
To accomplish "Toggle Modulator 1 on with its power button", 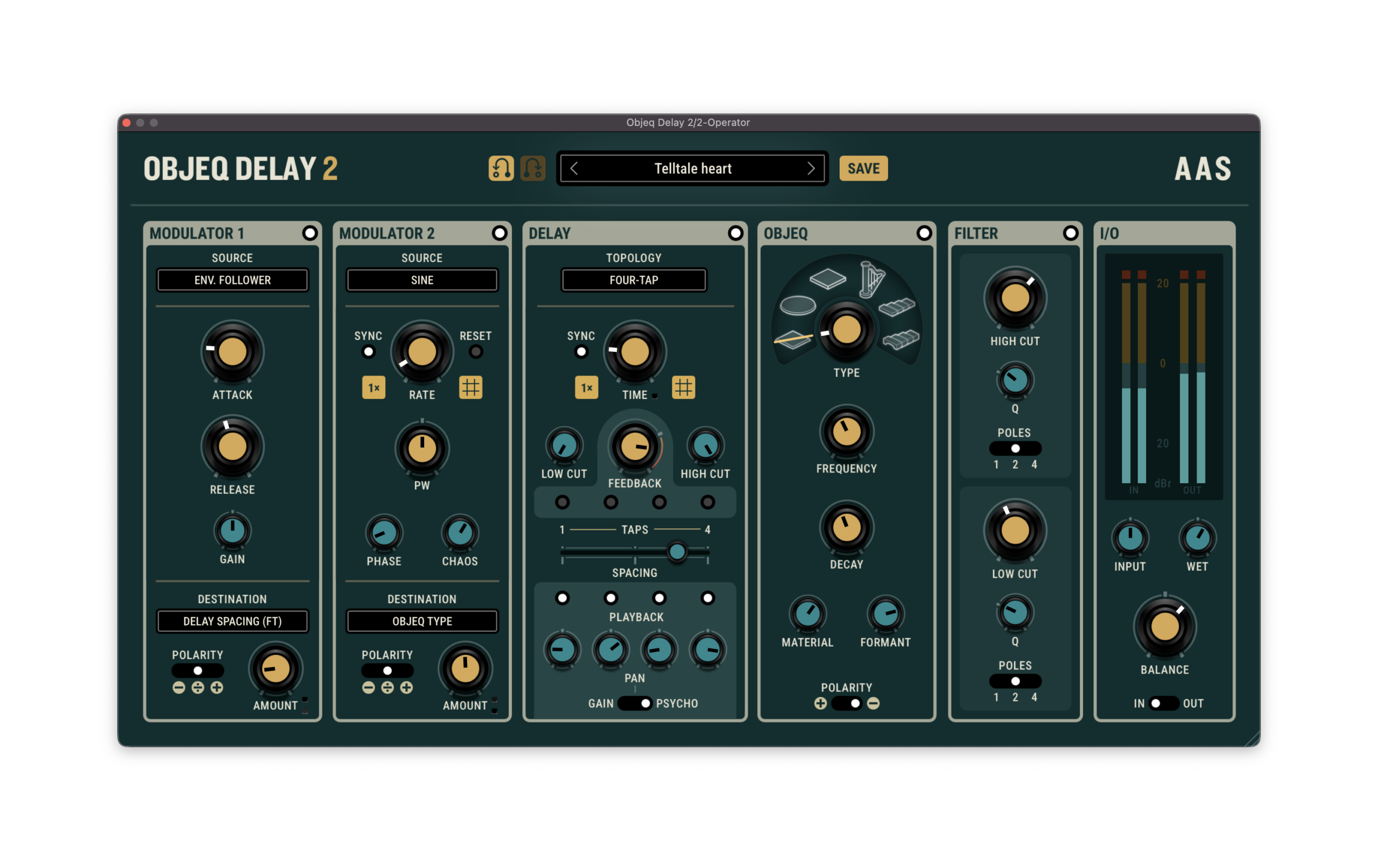I will [310, 233].
